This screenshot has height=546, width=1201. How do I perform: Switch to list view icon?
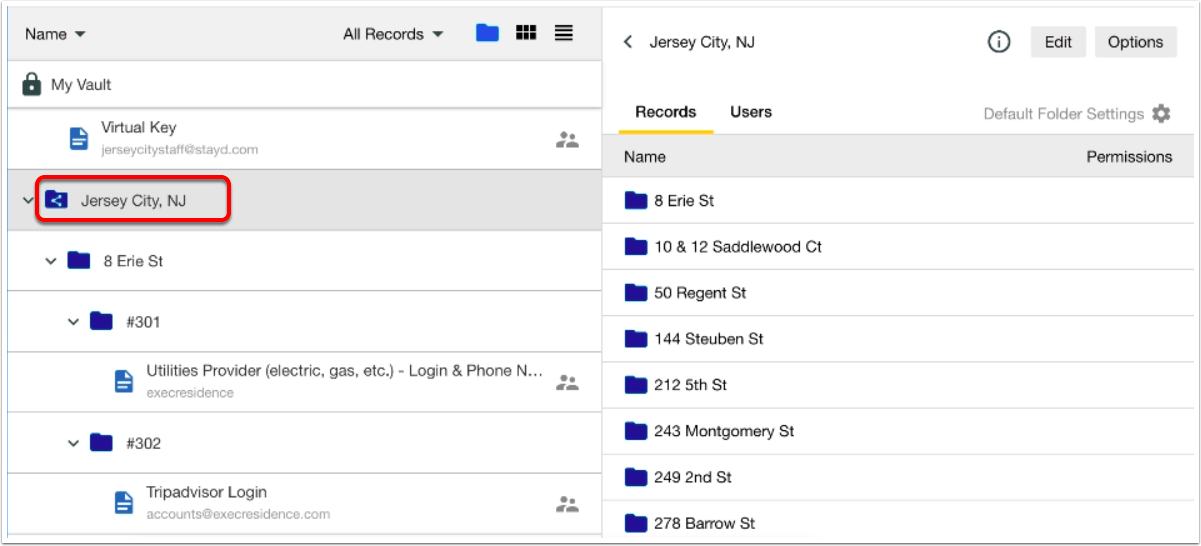[564, 33]
